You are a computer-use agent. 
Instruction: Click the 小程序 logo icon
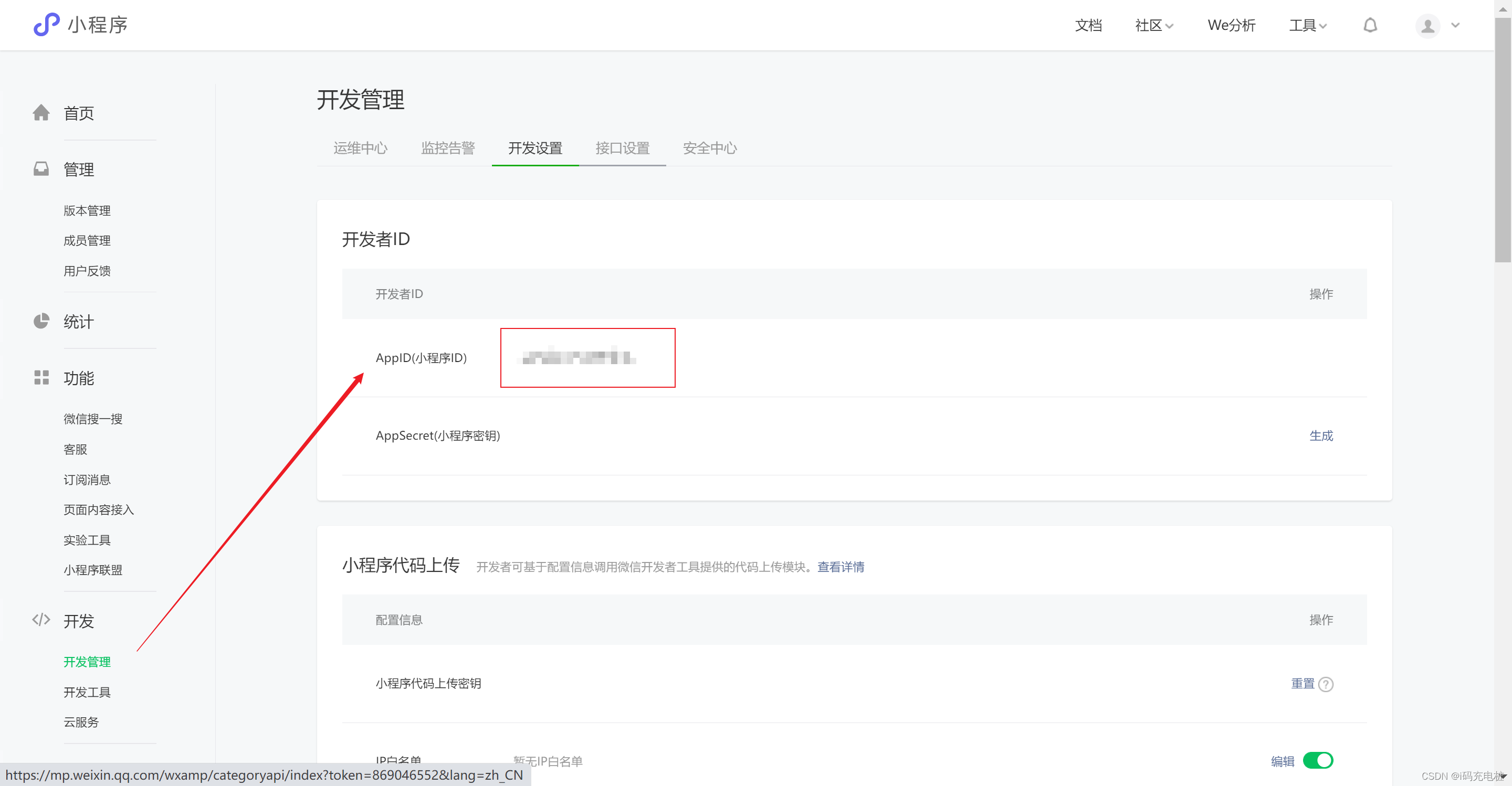46,25
